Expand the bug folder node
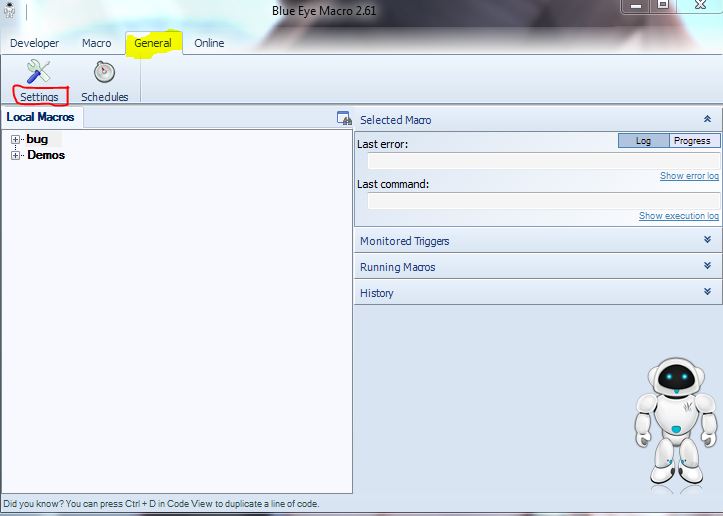 click(x=15, y=139)
